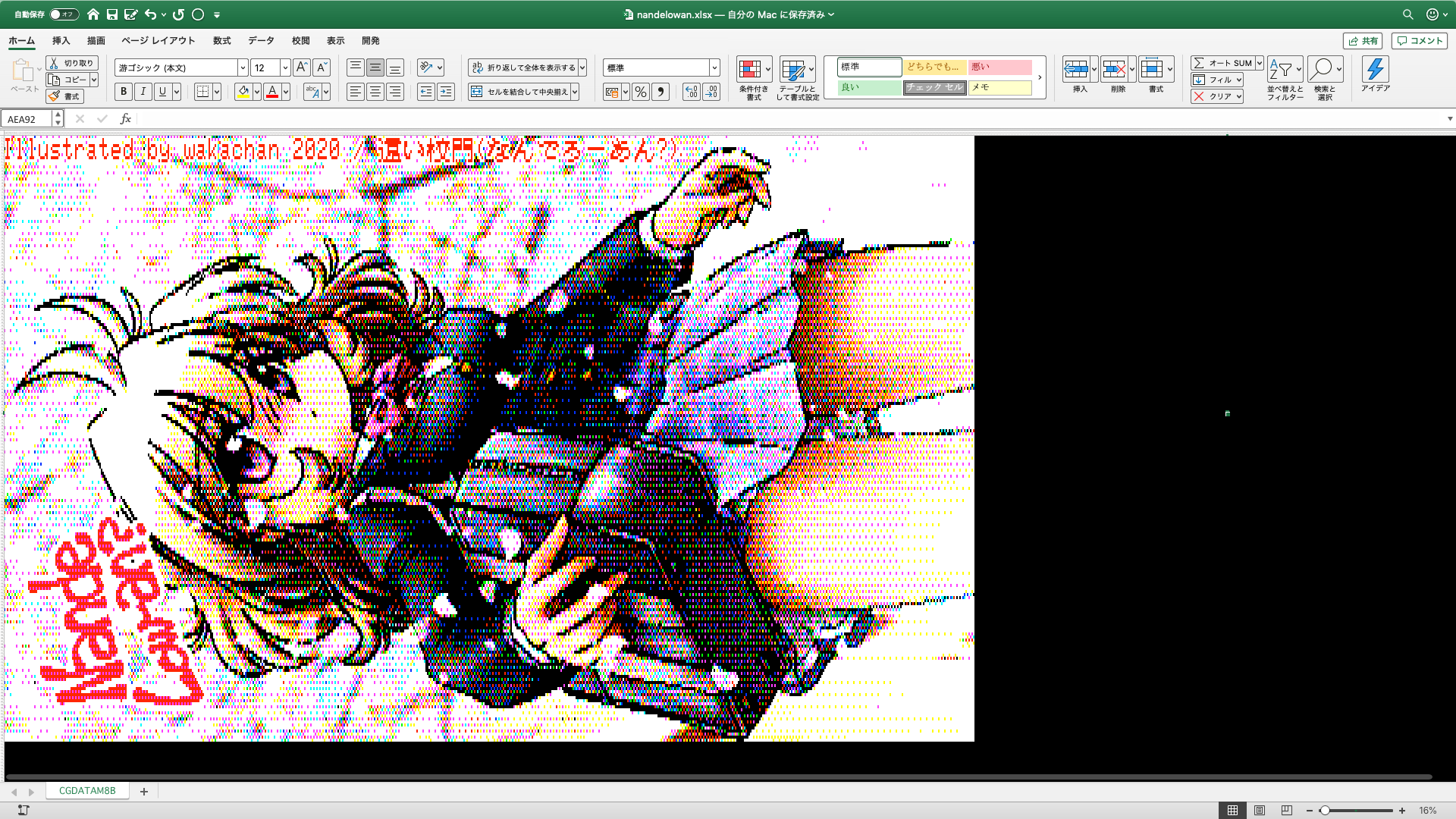Click the Name Box showing AEA92
Viewport: 1456px width, 819px height.
click(27, 119)
